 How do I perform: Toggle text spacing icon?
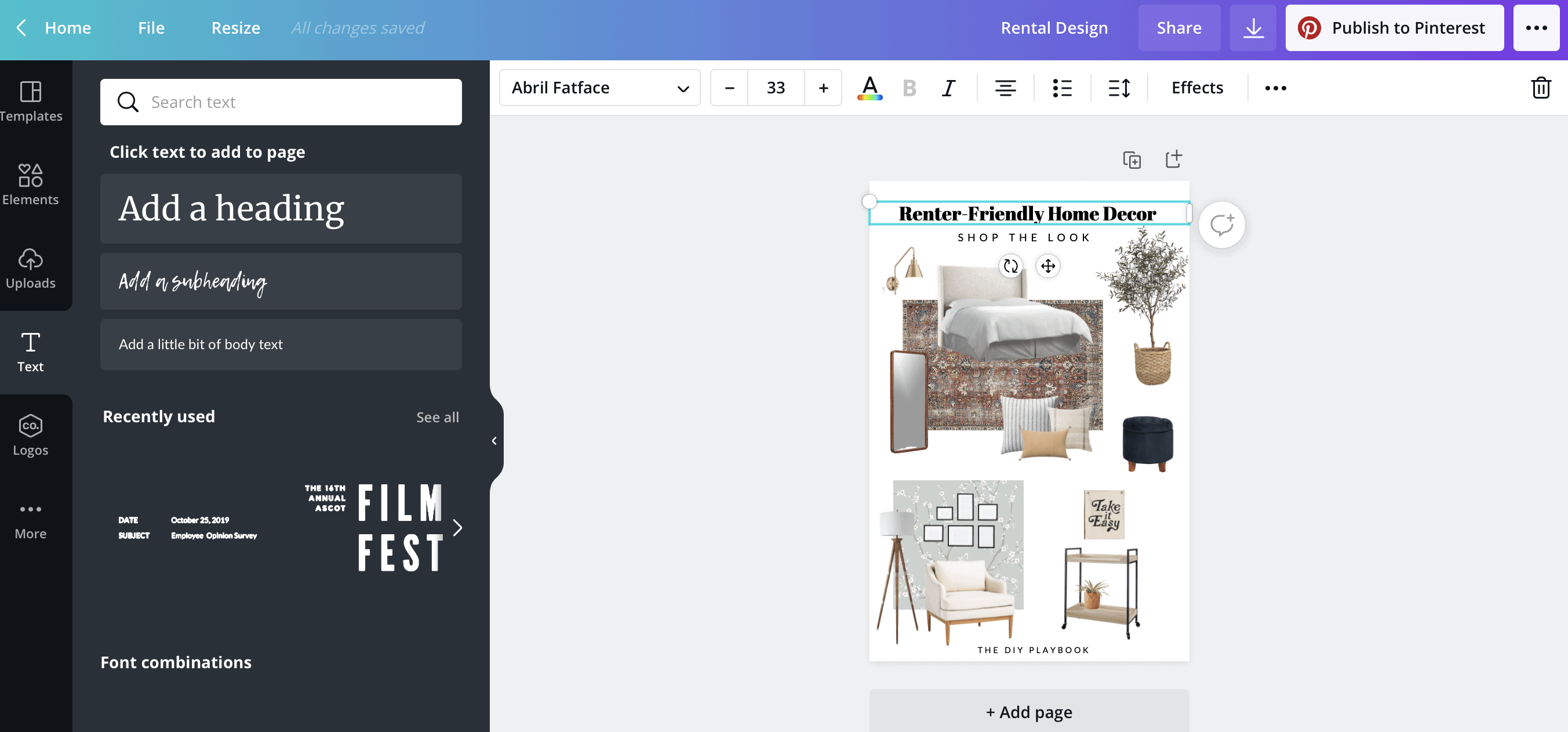(x=1118, y=87)
